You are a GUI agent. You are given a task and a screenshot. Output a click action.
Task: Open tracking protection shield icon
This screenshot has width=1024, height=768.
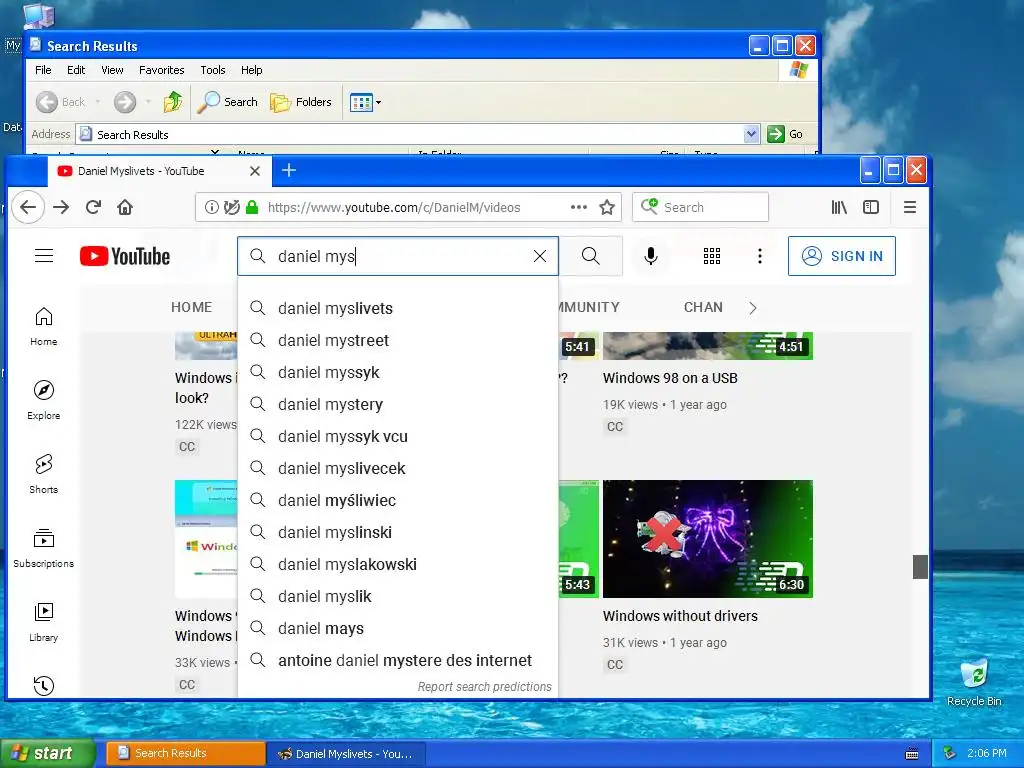pos(231,207)
